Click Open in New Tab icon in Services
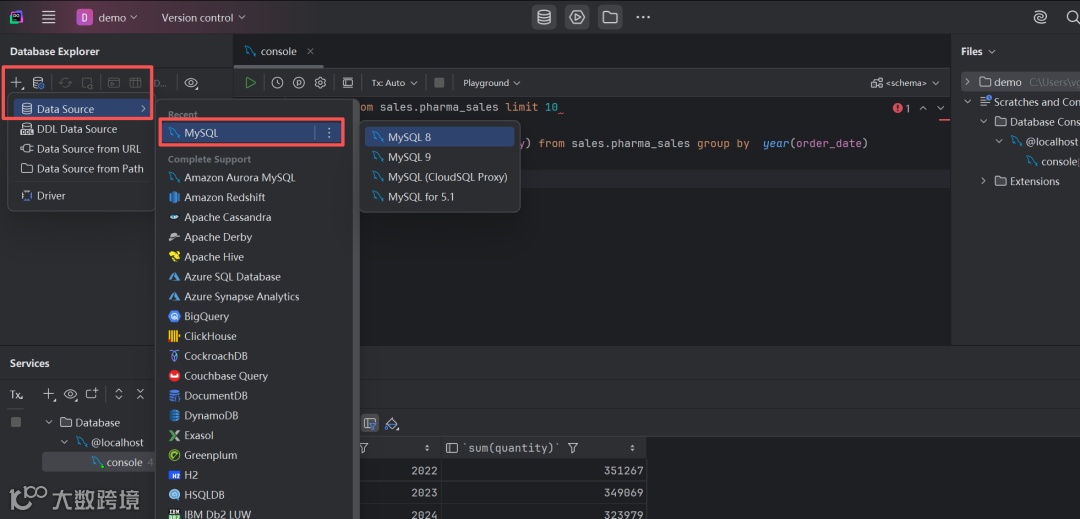 (x=92, y=394)
